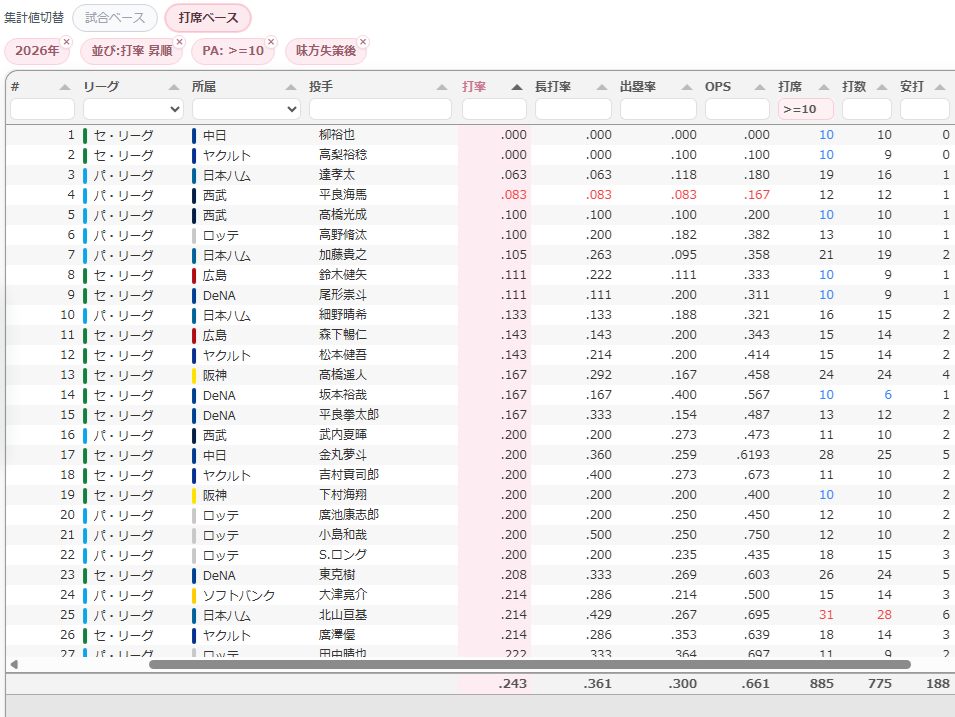Remove the 味方失策後 filter chip
Screen dimensions: 955x717
(363, 41)
